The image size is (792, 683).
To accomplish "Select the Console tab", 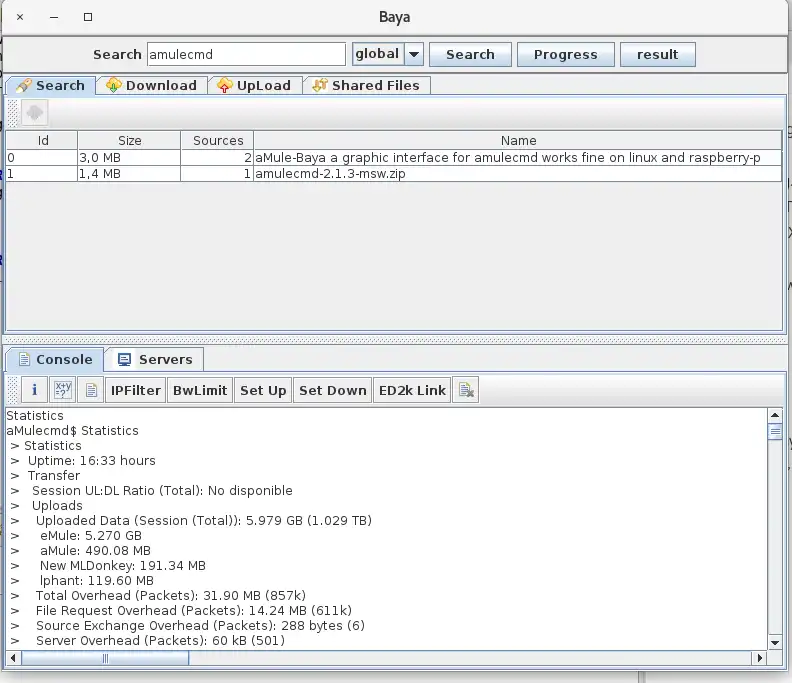I will point(56,359).
